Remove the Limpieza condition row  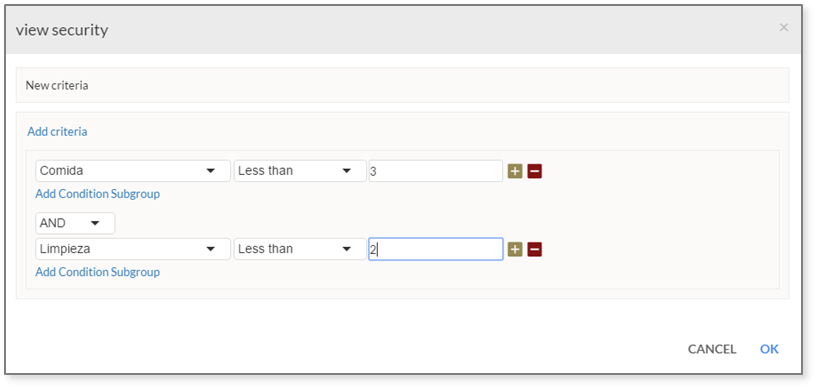(534, 250)
